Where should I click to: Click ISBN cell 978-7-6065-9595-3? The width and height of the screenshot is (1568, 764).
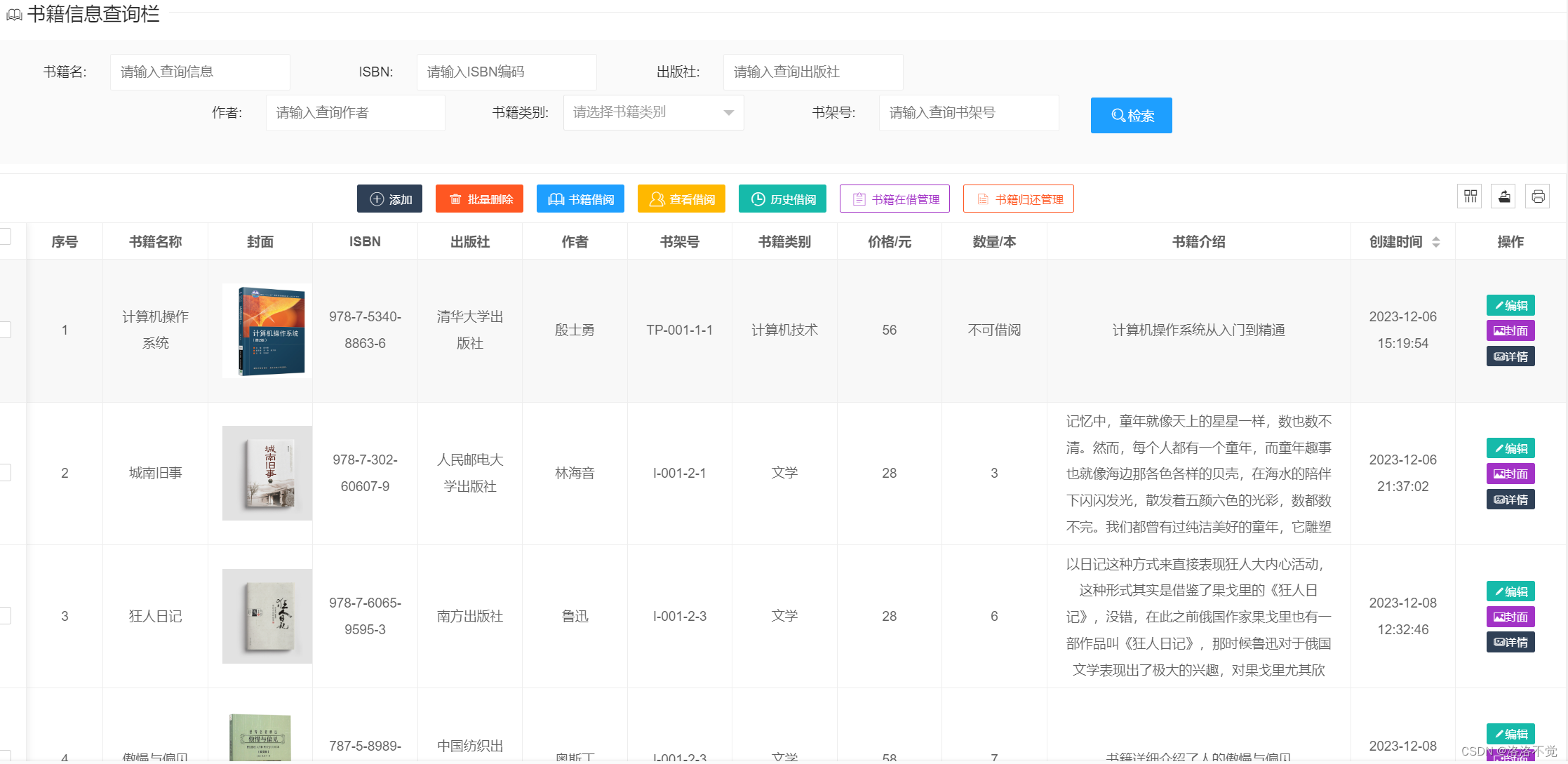365,616
